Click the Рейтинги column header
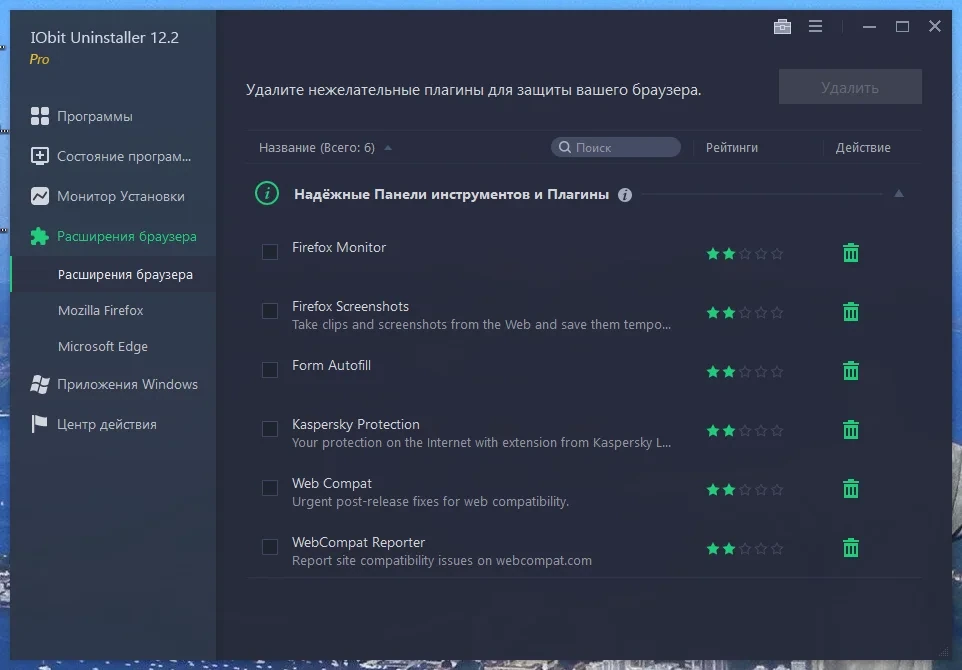962x670 pixels. 732,147
